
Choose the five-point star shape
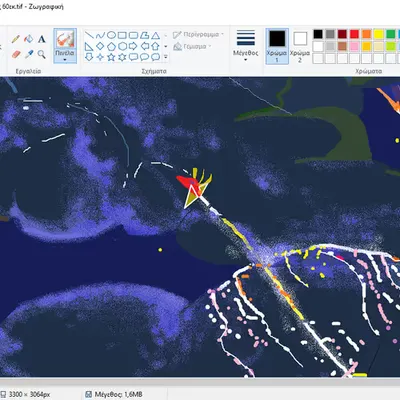(x=111, y=57)
